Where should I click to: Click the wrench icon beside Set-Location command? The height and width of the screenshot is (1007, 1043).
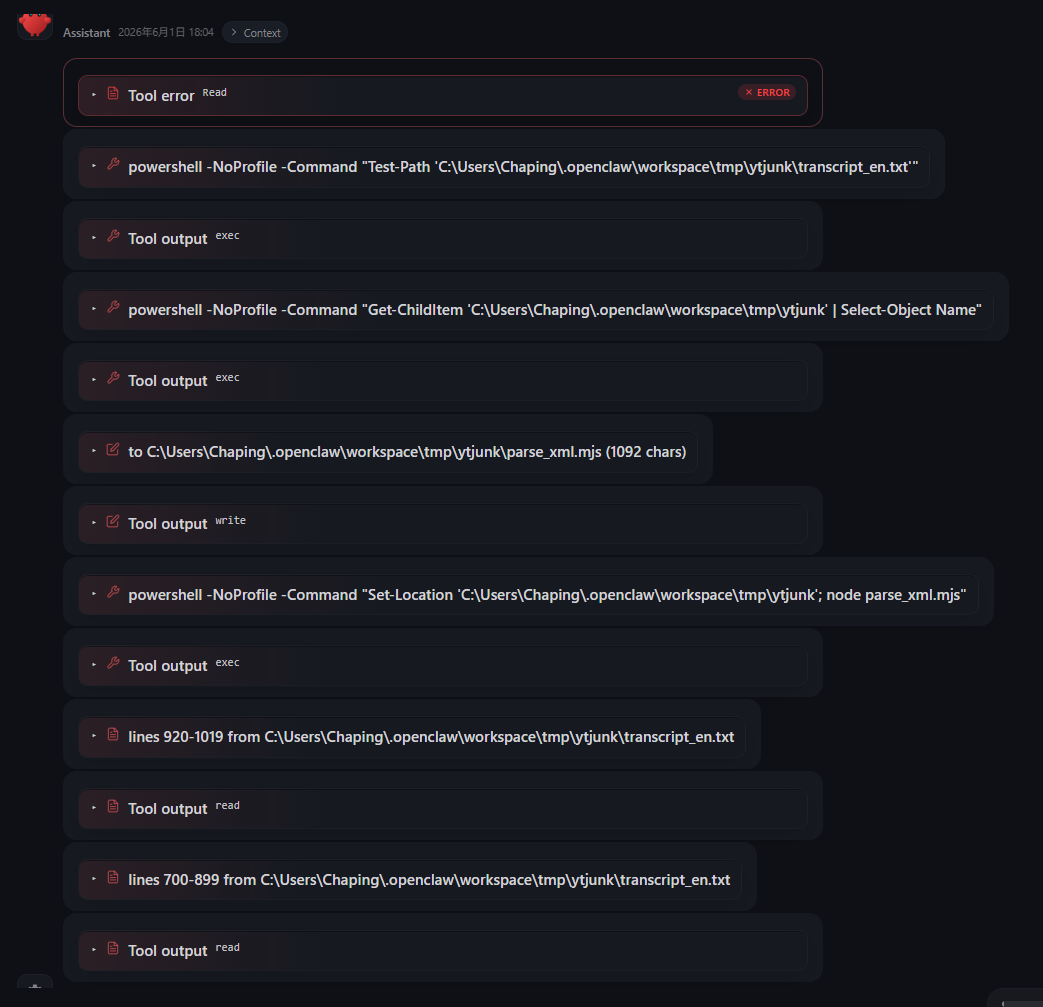coord(113,593)
